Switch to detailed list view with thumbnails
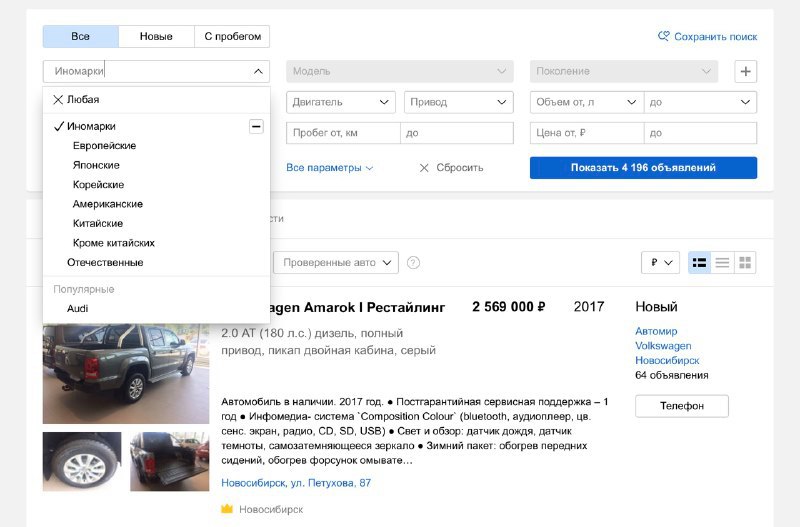This screenshot has width=800, height=527. [x=699, y=262]
